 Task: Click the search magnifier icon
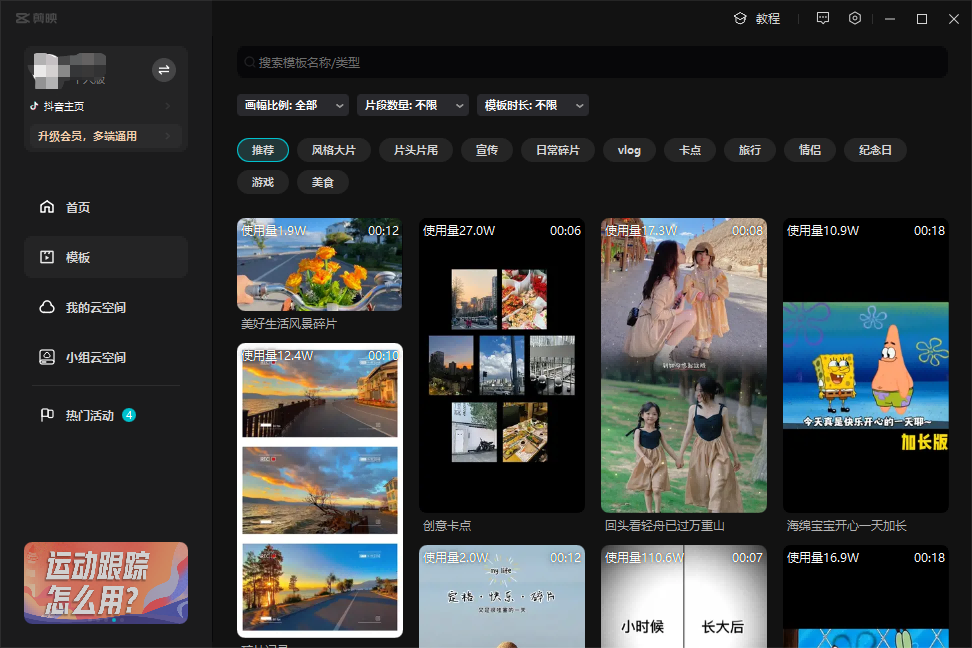[250, 62]
